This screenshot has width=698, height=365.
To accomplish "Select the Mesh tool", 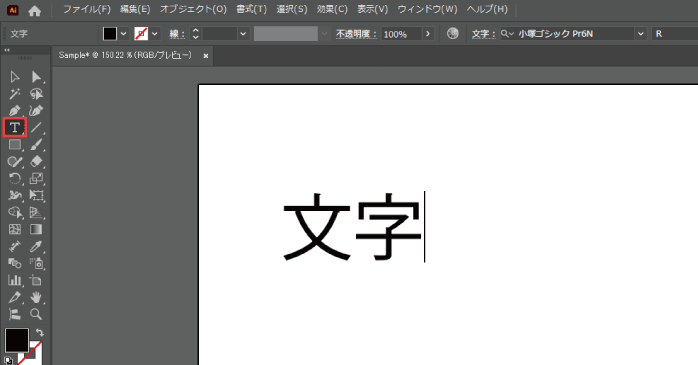I will point(15,229).
